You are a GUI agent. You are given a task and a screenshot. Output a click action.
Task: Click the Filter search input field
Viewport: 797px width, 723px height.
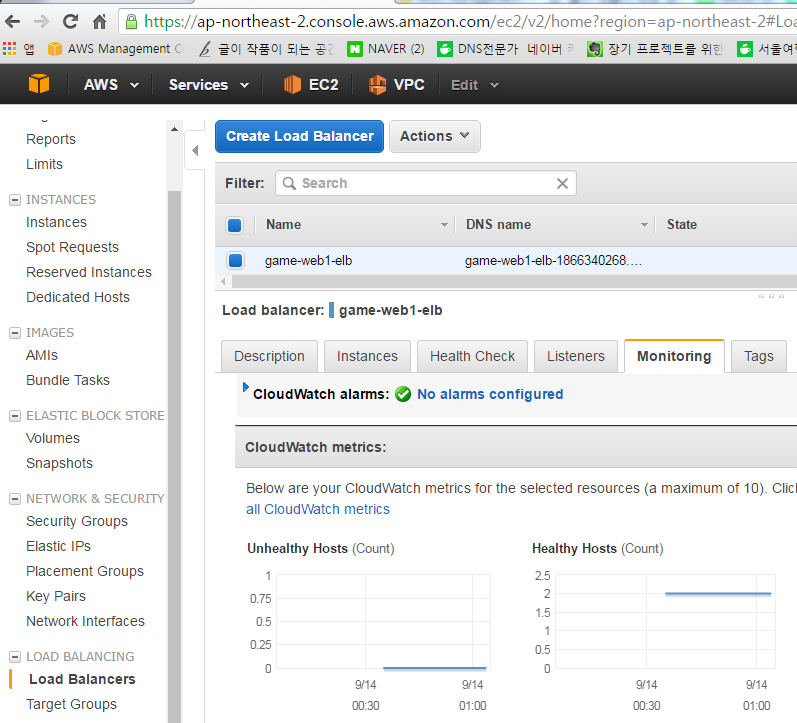pyautogui.click(x=425, y=184)
